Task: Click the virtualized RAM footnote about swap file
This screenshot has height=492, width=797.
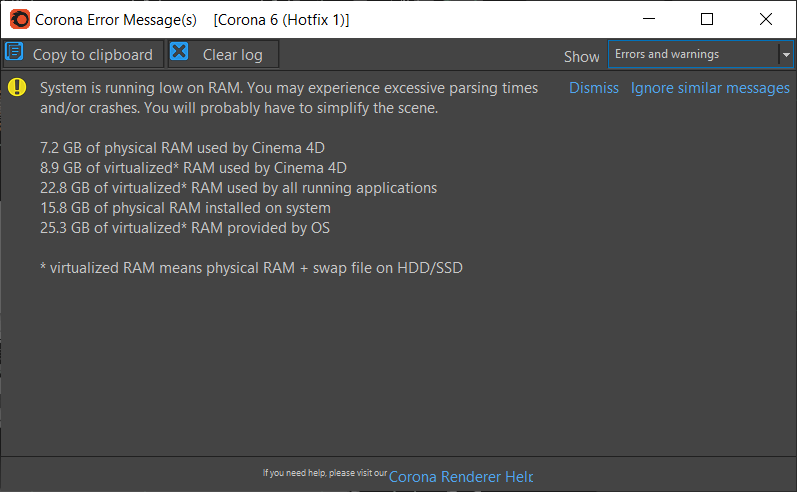Action: click(x=250, y=268)
